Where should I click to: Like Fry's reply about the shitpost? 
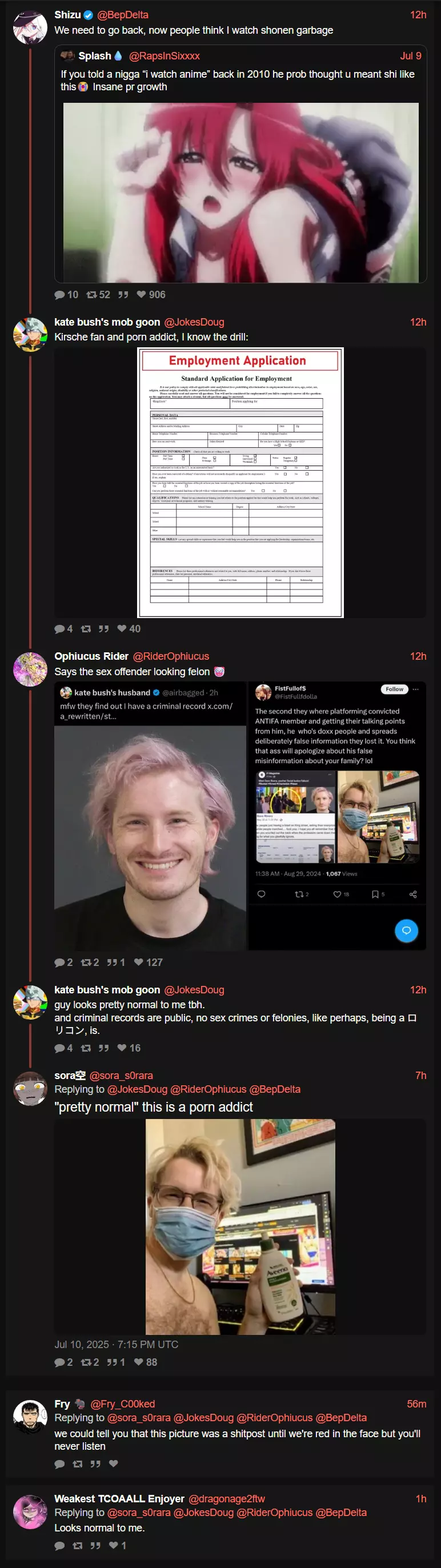coord(113,1463)
